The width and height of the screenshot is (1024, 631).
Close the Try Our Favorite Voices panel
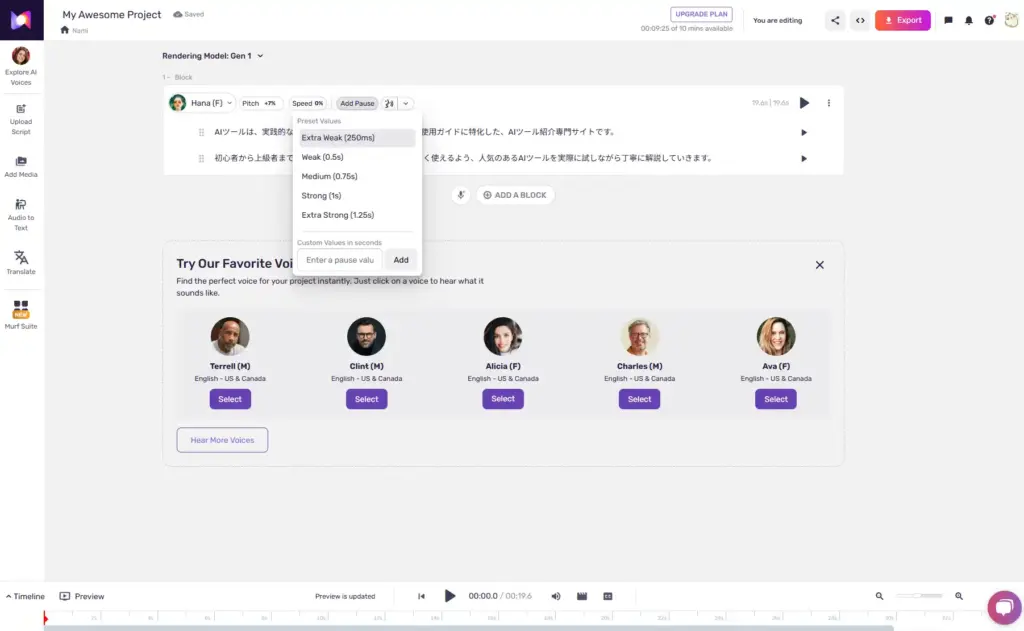[820, 265]
